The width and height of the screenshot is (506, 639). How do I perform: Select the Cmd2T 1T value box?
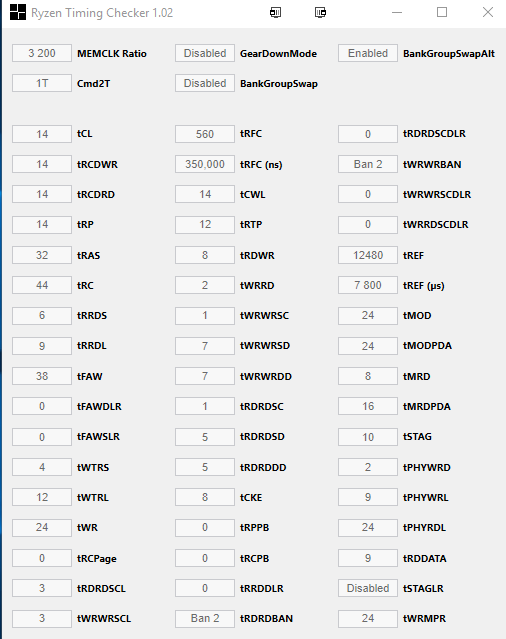[x=42, y=83]
